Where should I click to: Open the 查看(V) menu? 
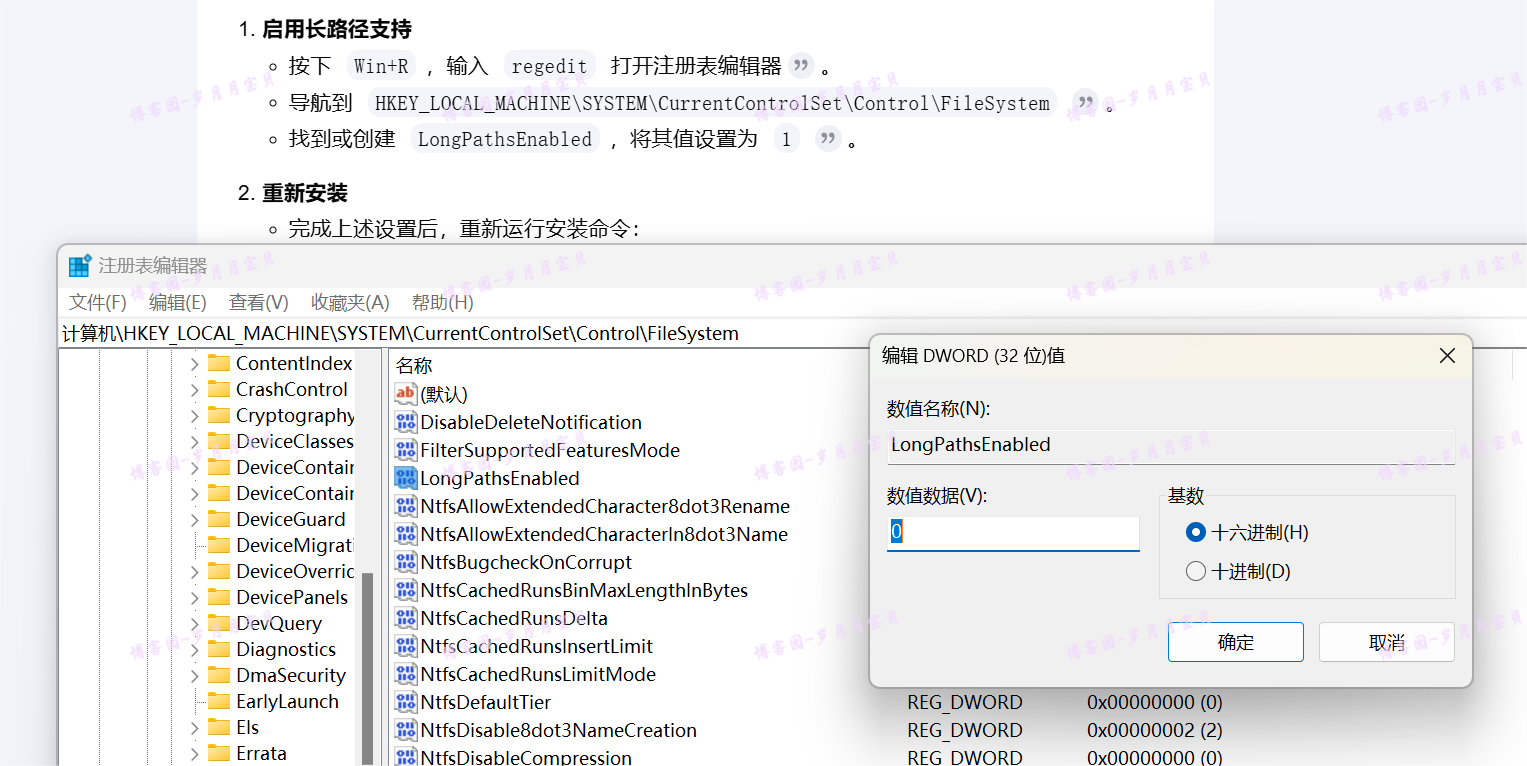259,302
